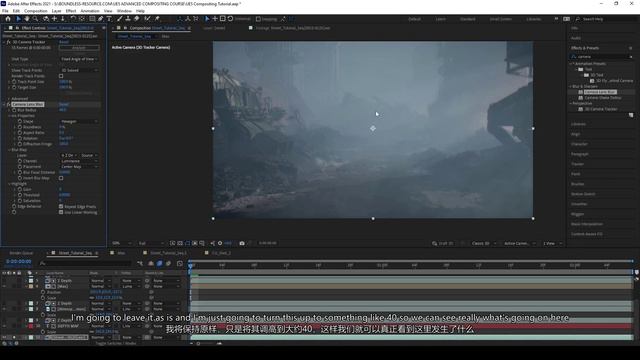640x360 pixels.
Task: Click the Blur Radius stopwatch icon
Action: point(14,110)
